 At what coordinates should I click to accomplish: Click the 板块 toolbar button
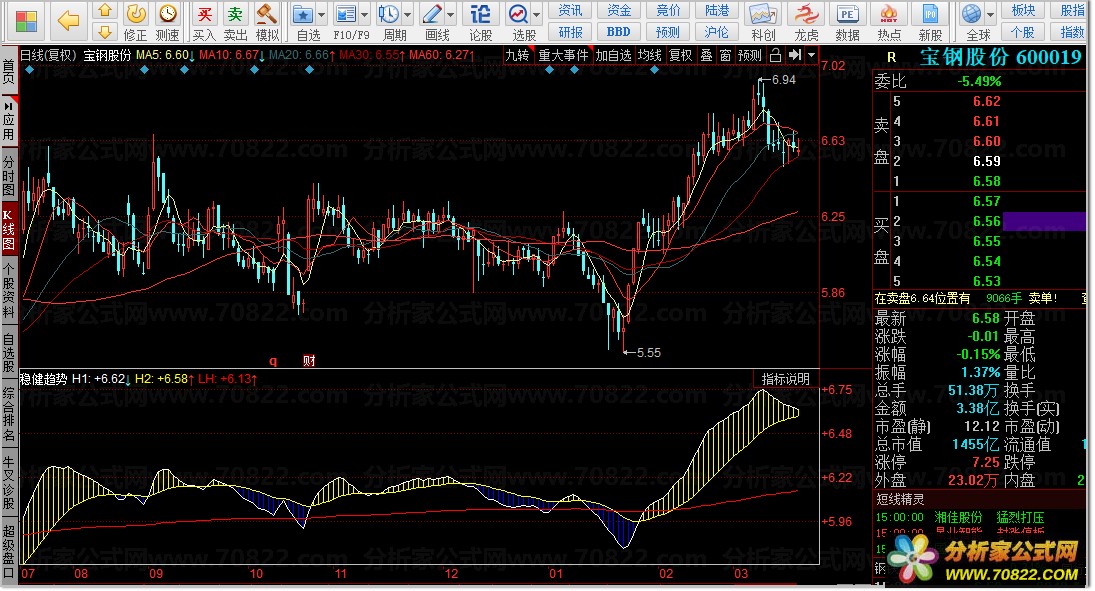coord(1023,10)
